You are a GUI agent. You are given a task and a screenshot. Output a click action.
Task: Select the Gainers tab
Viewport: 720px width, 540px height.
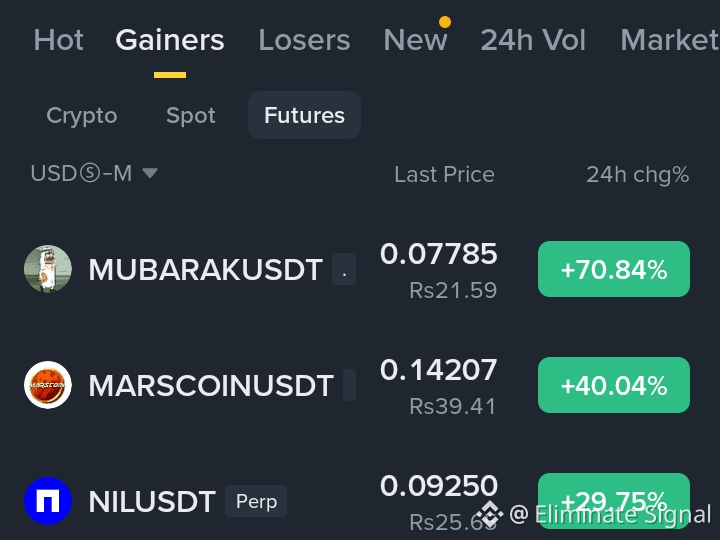click(170, 40)
